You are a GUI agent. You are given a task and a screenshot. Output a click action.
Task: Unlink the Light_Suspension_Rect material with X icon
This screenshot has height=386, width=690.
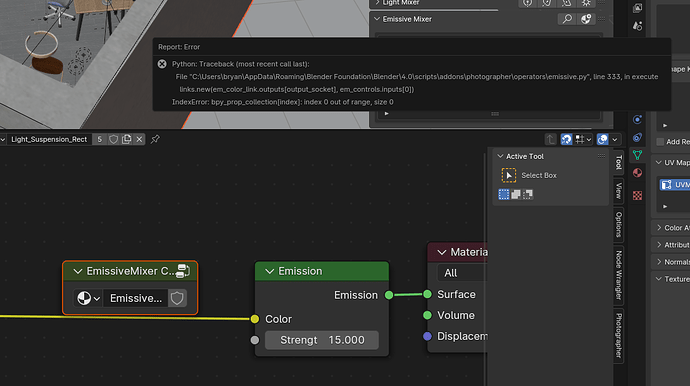coord(139,140)
